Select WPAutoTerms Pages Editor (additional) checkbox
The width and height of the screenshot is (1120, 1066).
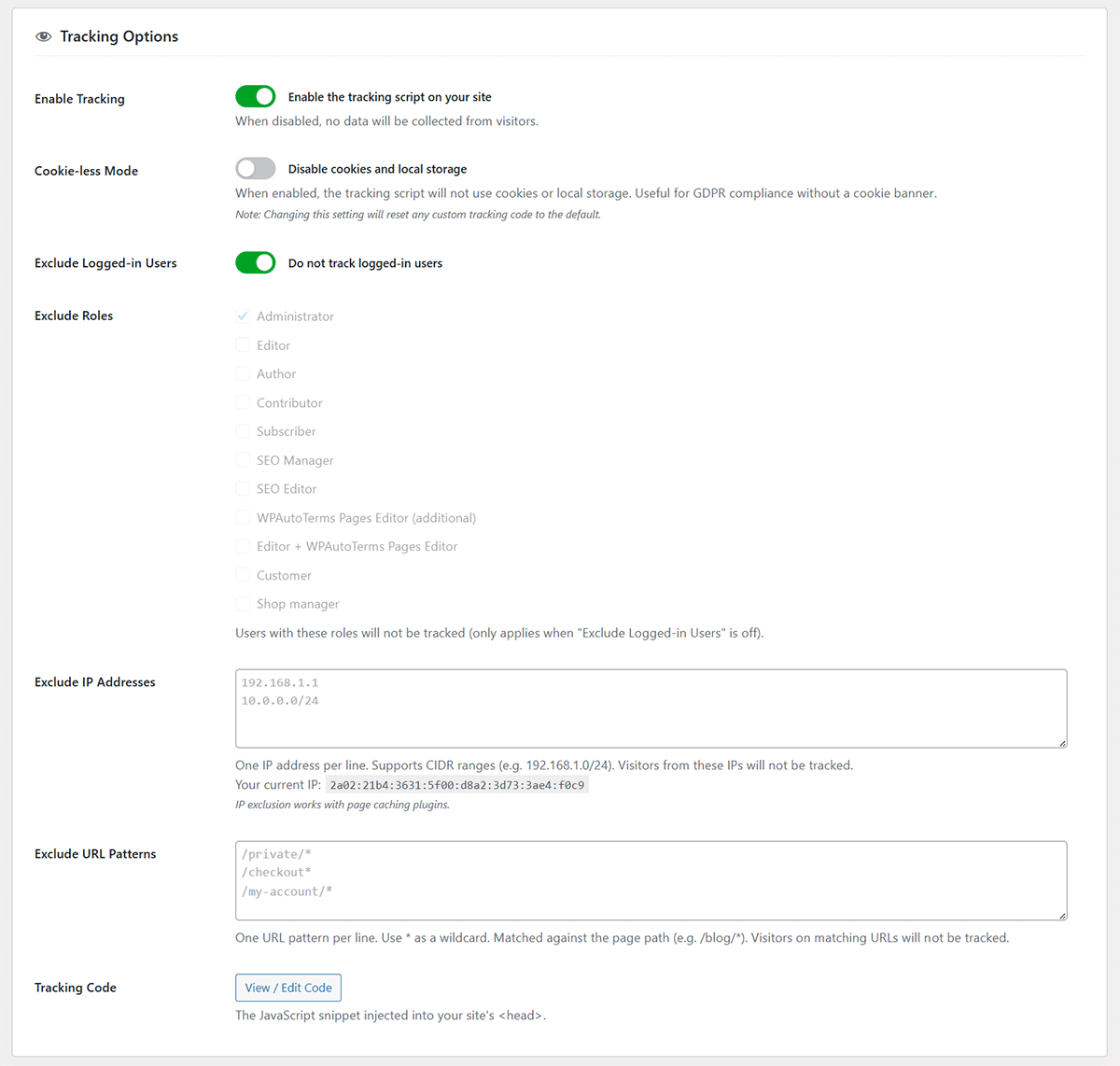coord(243,517)
